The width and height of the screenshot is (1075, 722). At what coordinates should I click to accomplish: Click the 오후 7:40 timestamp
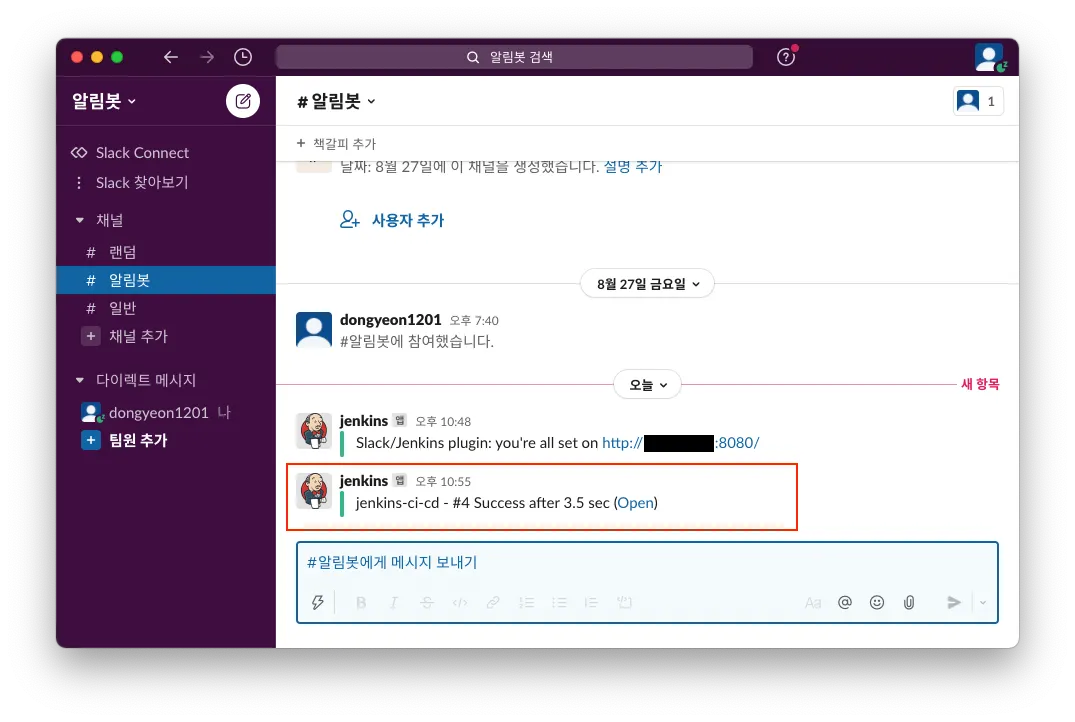click(x=474, y=320)
